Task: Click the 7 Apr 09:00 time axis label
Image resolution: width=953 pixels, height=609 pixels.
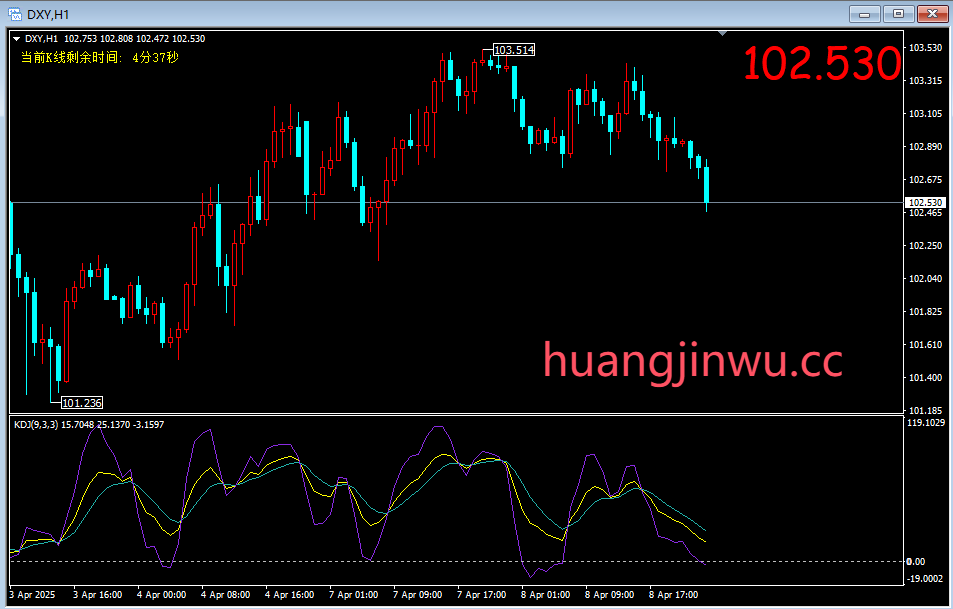Action: pyautogui.click(x=417, y=595)
